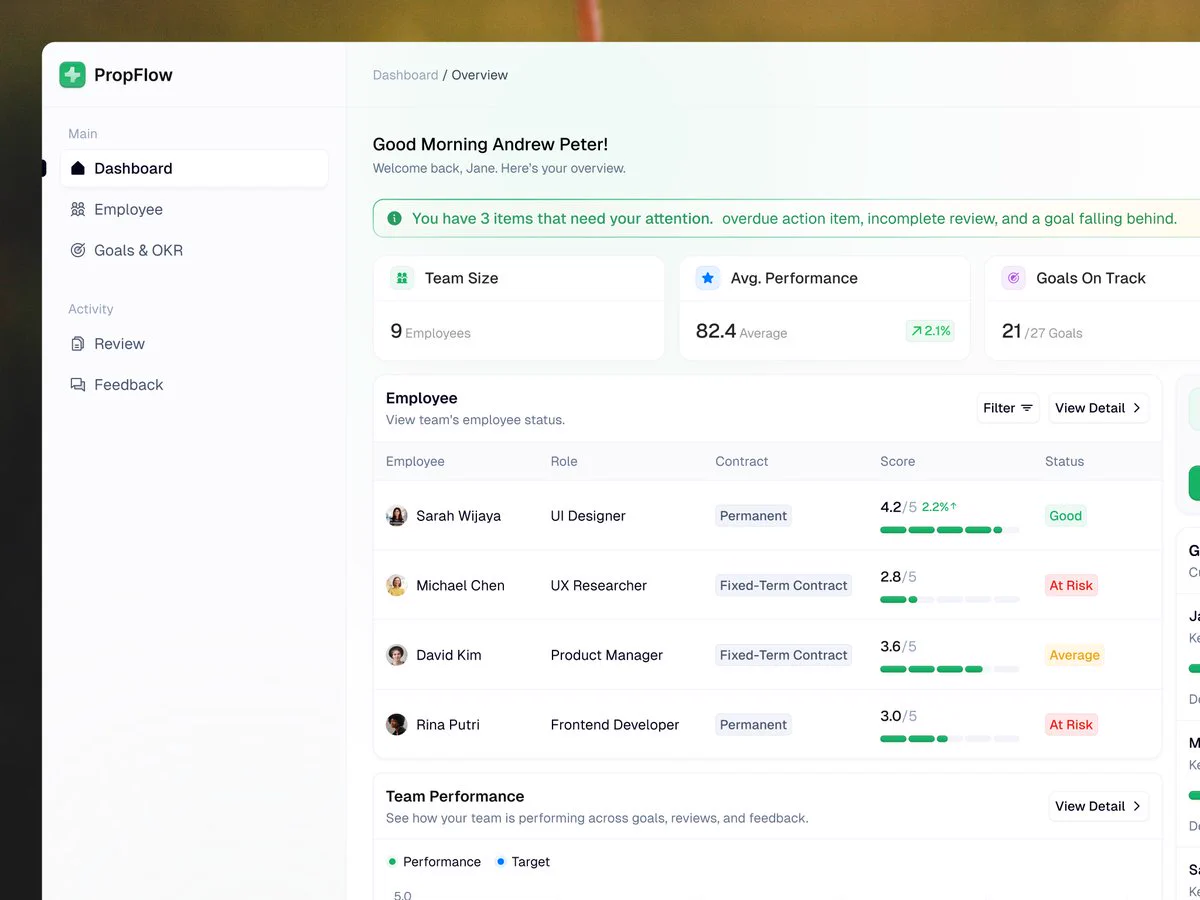The height and width of the screenshot is (900, 1200).
Task: Click the PropFlow green plus logo
Action: pyautogui.click(x=72, y=75)
